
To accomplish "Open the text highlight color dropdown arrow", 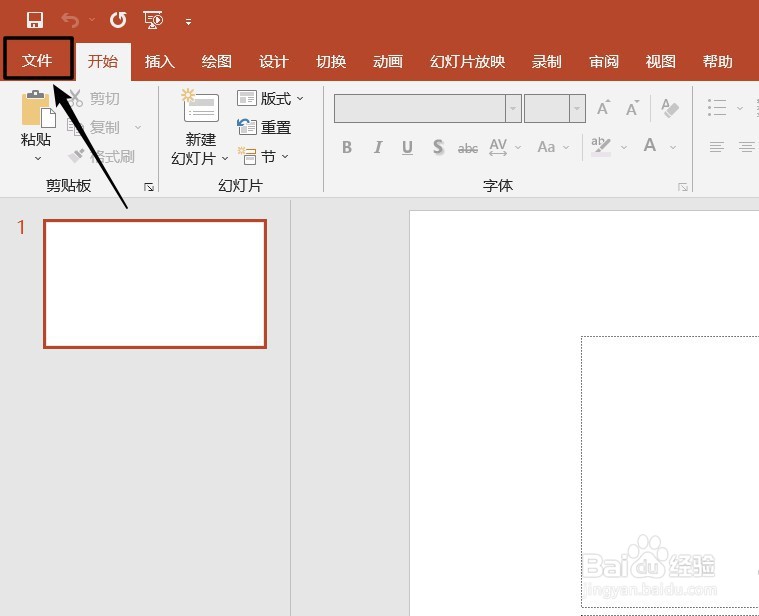I will [624, 147].
